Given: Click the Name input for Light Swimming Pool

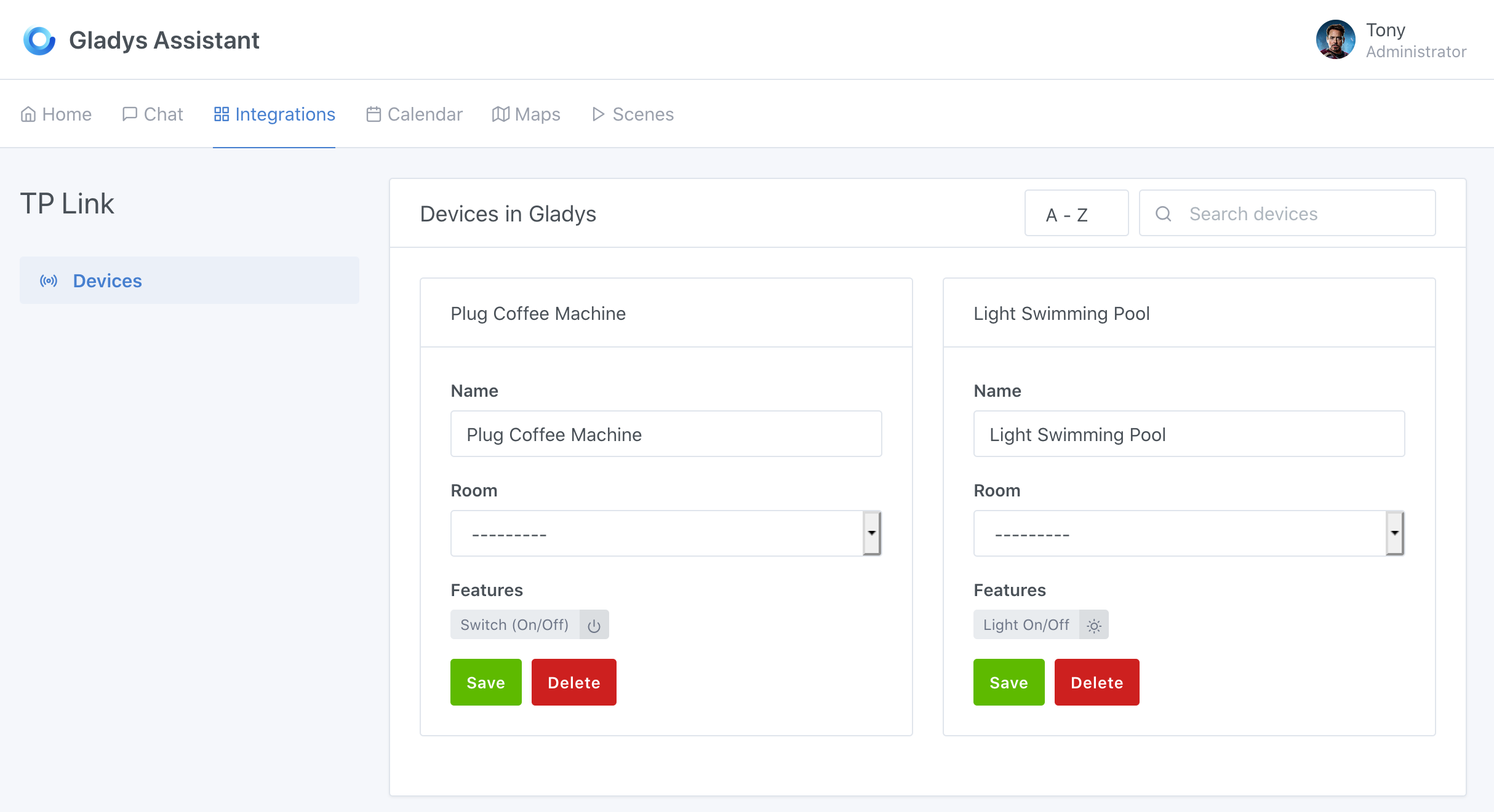Looking at the screenshot, I should pyautogui.click(x=1189, y=434).
